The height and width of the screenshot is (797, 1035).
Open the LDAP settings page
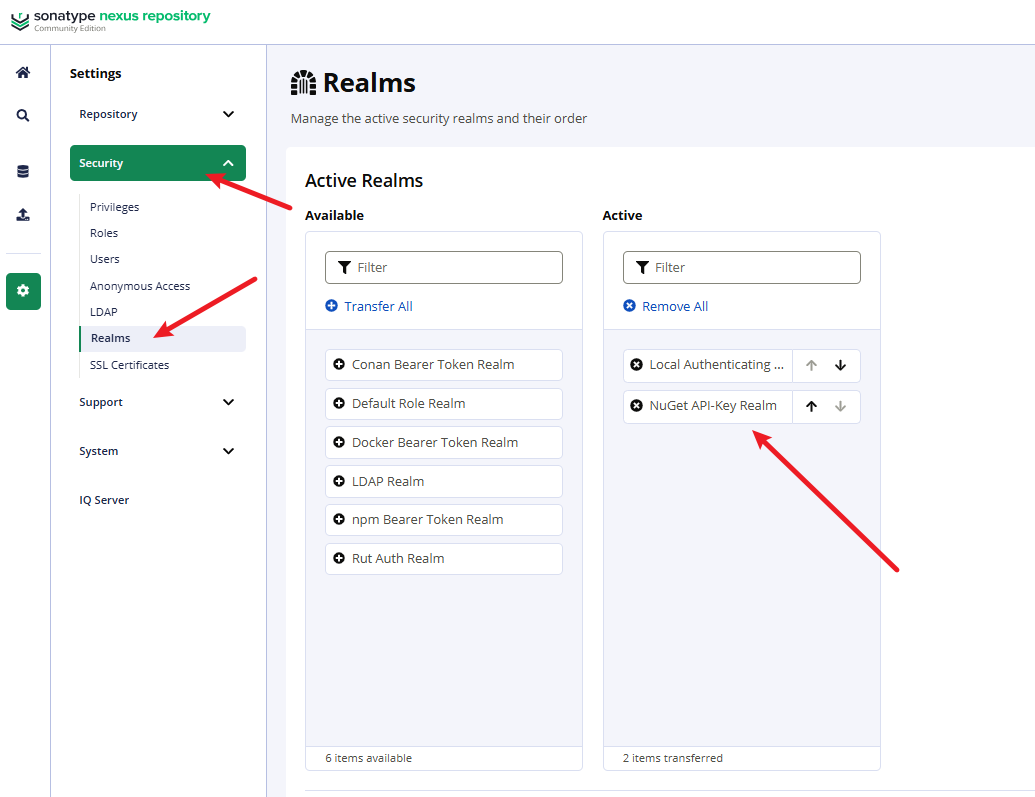click(104, 312)
